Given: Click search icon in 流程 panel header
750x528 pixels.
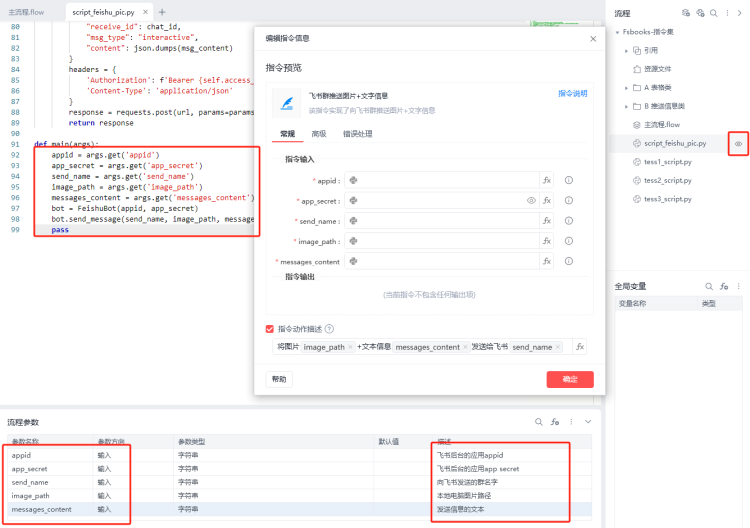Looking at the screenshot, I should point(714,13).
